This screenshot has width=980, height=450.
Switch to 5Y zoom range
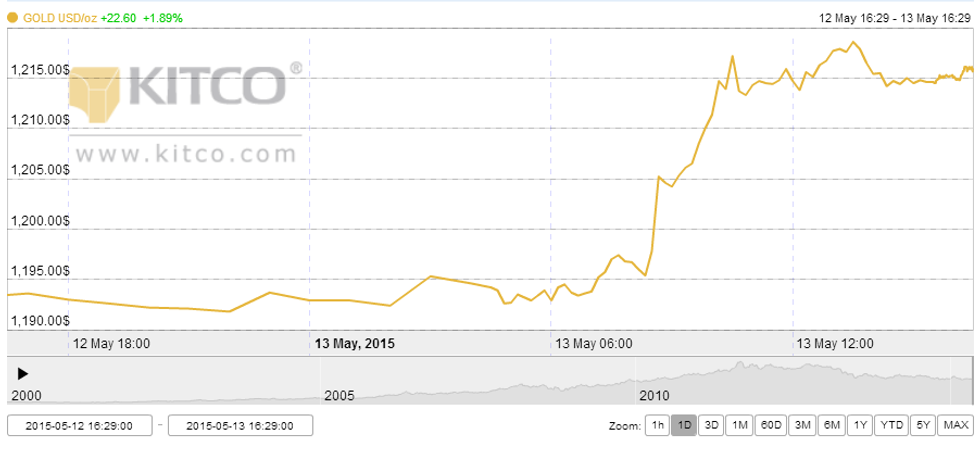921,425
